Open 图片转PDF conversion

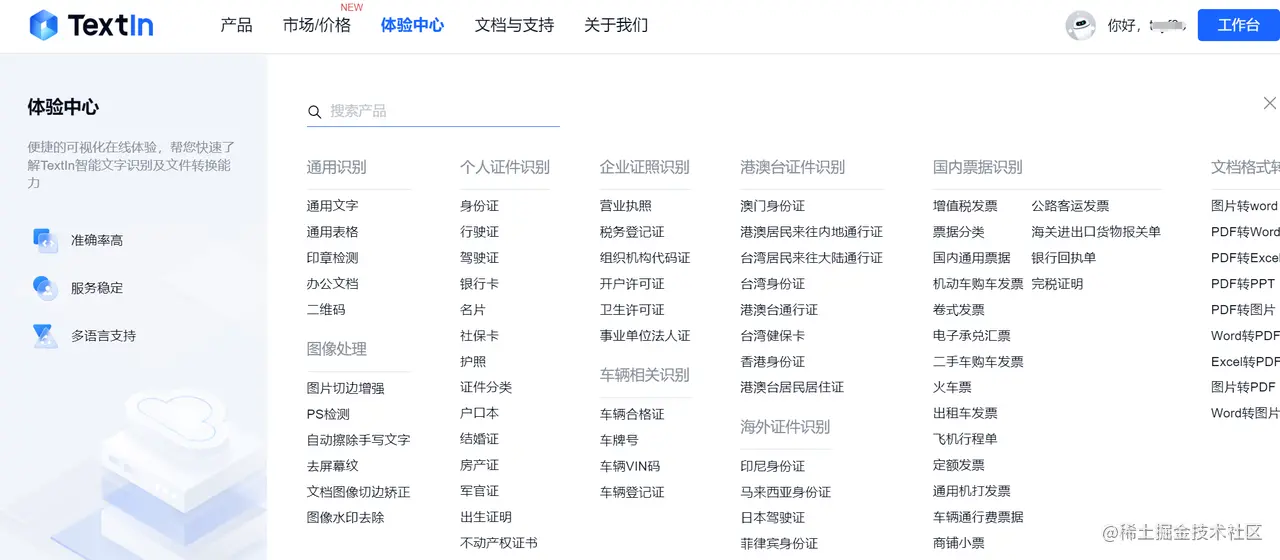click(x=1243, y=388)
